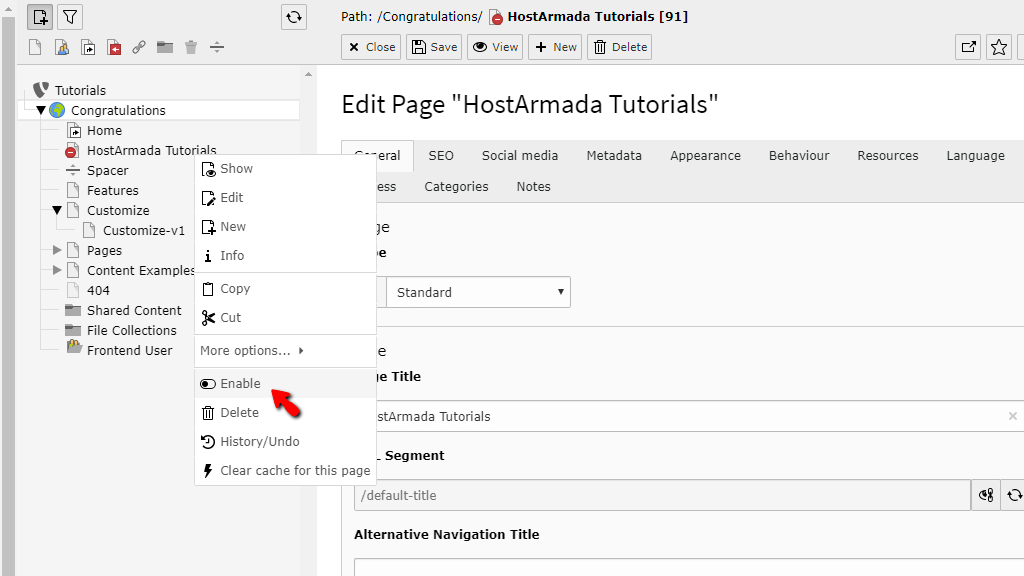Choose Clear cache for this page

coord(285,470)
